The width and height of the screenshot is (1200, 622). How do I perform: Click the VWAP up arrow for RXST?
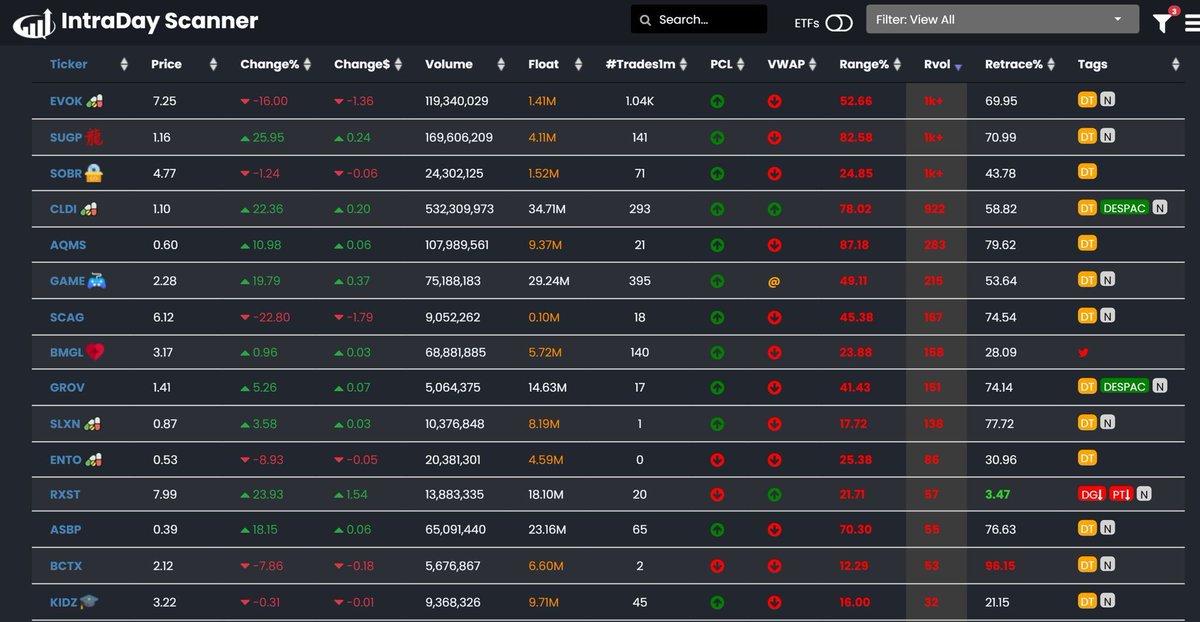click(774, 494)
